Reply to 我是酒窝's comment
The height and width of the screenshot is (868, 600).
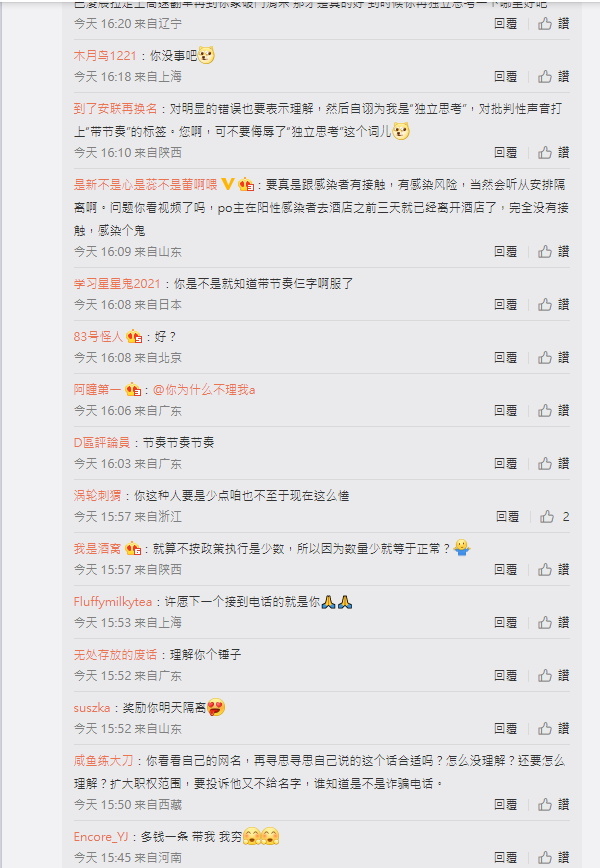505,570
